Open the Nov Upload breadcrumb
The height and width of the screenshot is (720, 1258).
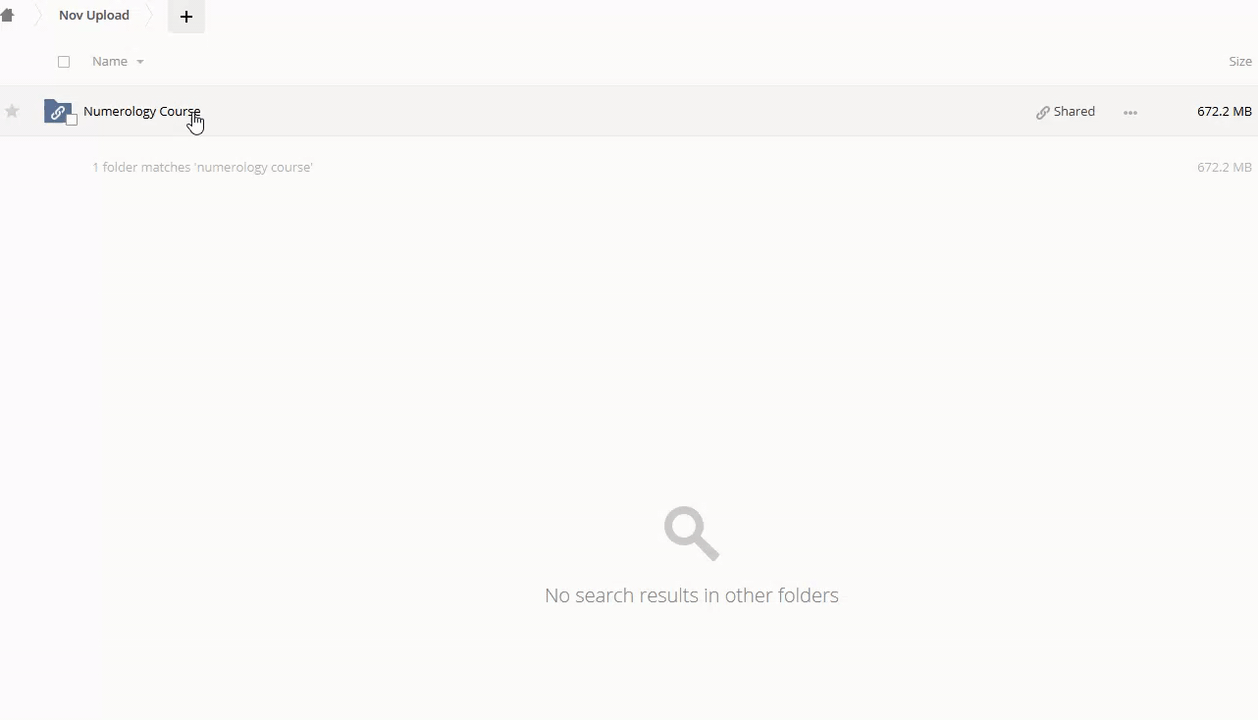pyautogui.click(x=94, y=15)
